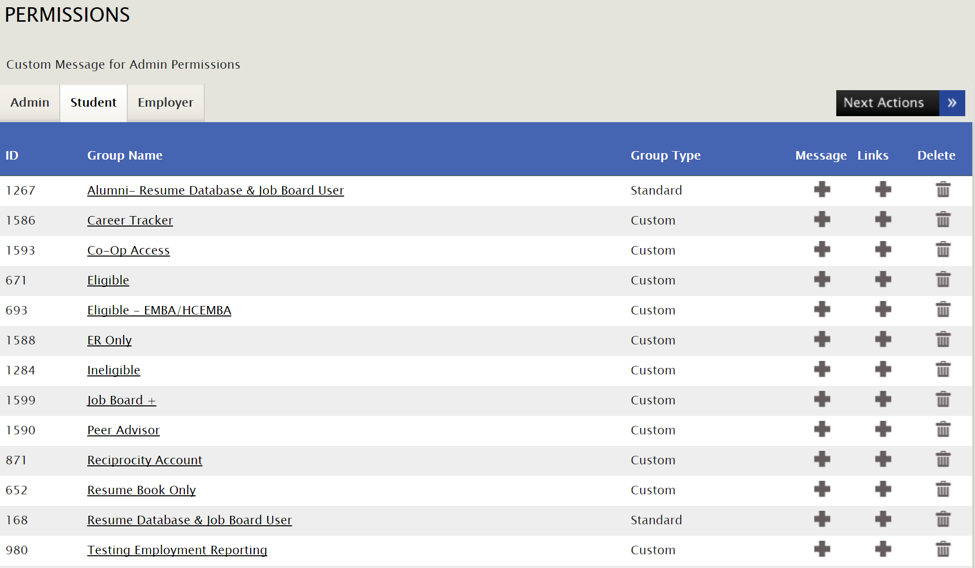Open the Eligible – EMBA/HCEMBA link
The height and width of the screenshot is (568, 975).
159,310
